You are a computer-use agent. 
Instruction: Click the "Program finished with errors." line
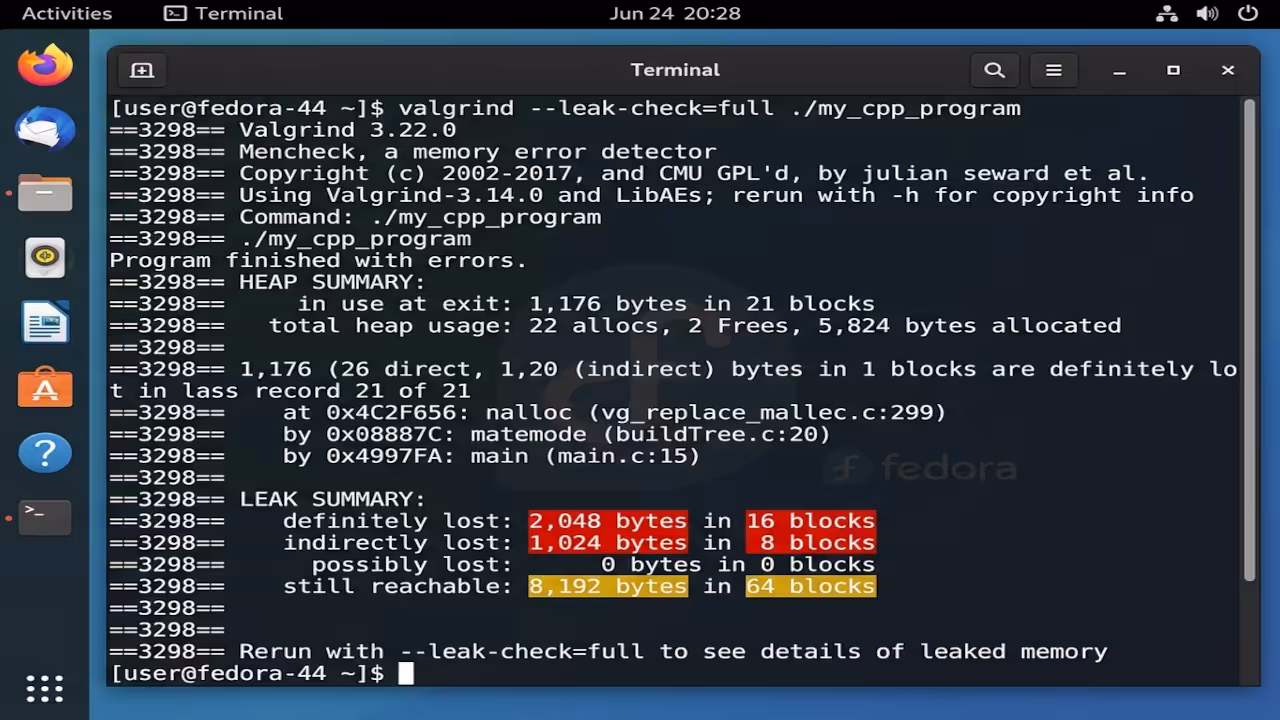coord(318,260)
